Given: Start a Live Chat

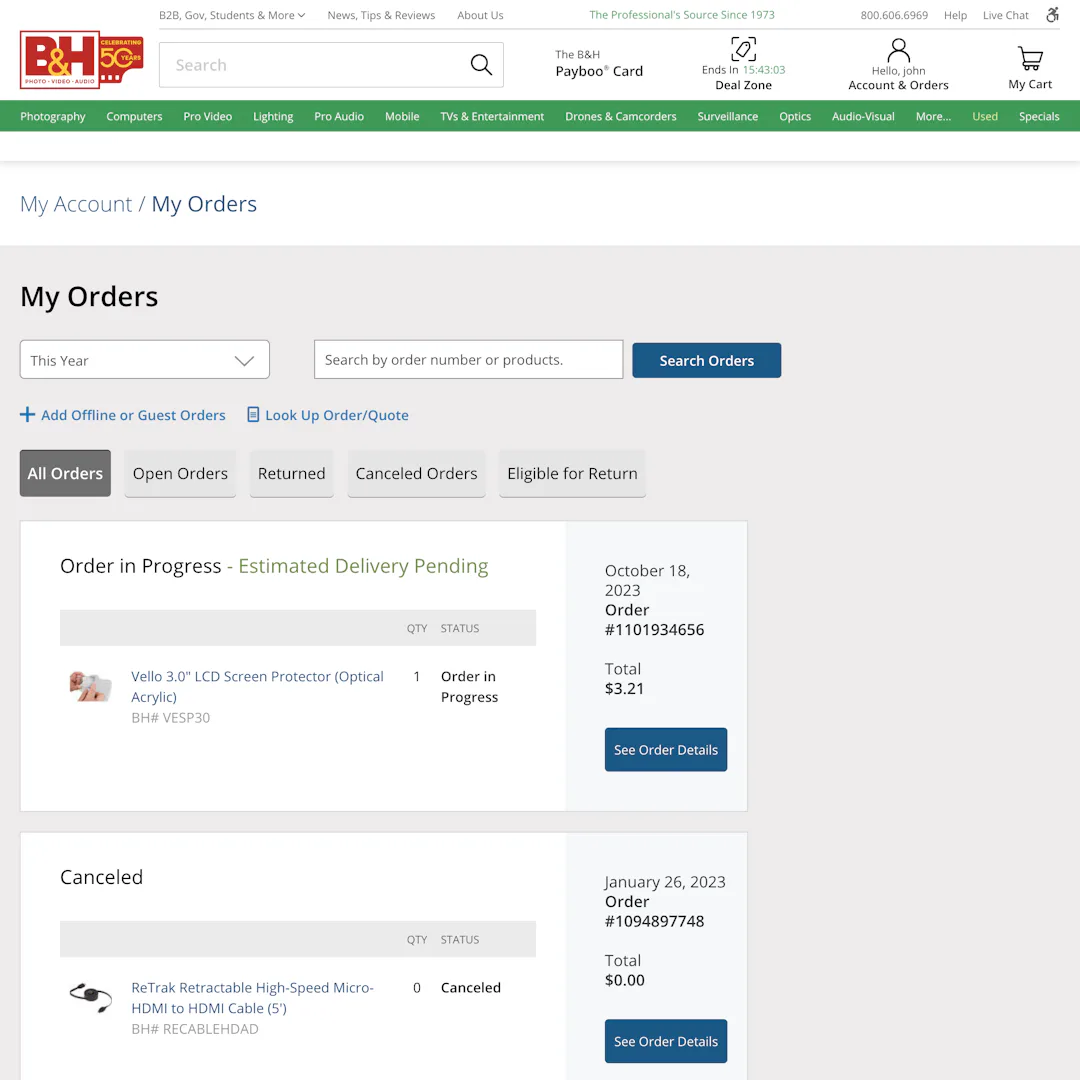Looking at the screenshot, I should tap(1006, 15).
